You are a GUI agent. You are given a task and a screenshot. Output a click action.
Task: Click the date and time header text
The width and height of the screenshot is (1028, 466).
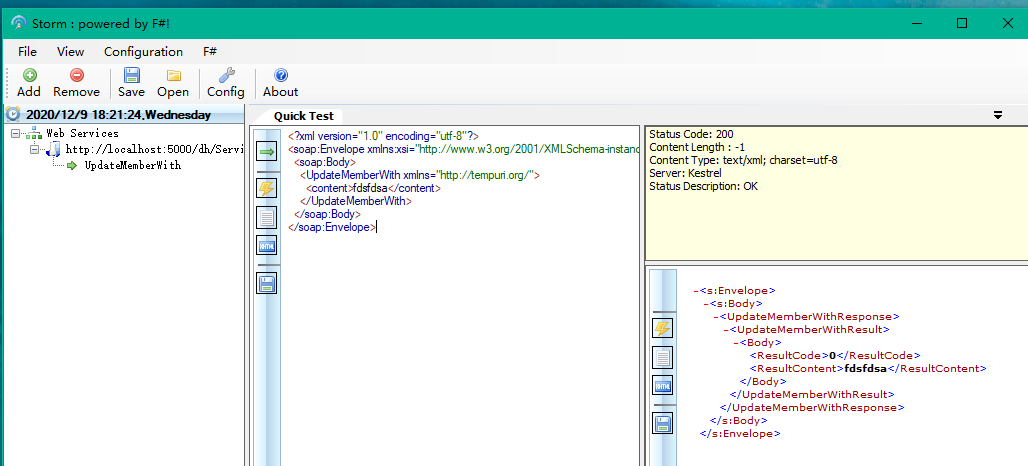(119, 115)
